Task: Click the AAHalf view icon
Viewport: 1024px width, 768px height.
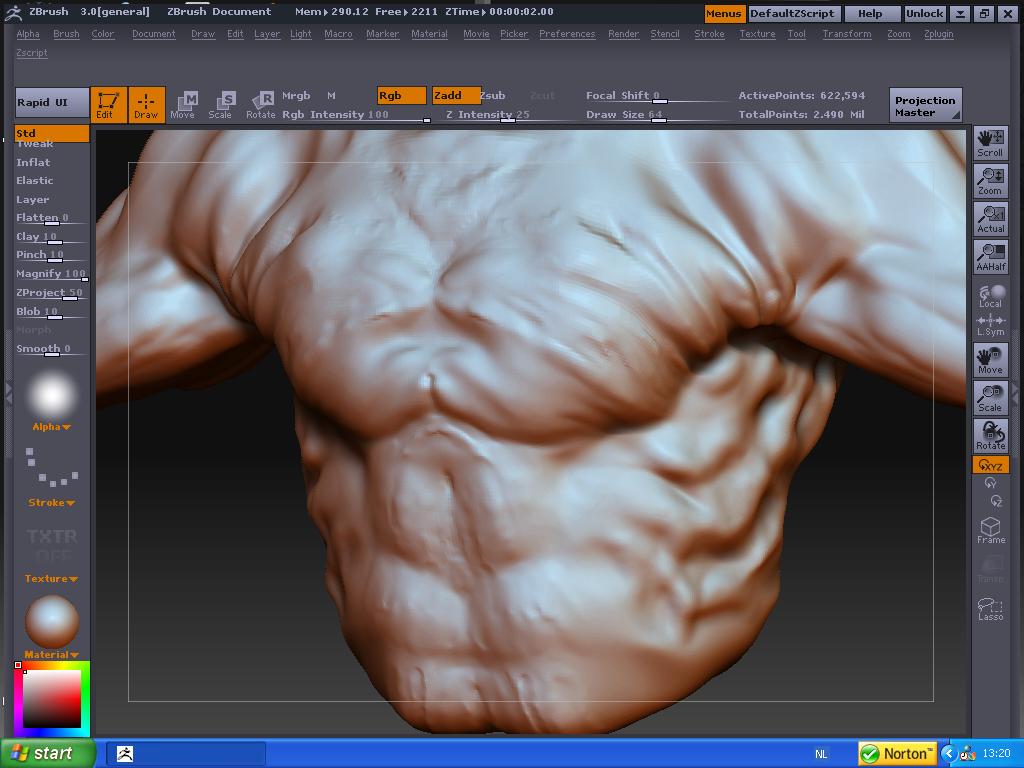Action: point(991,257)
